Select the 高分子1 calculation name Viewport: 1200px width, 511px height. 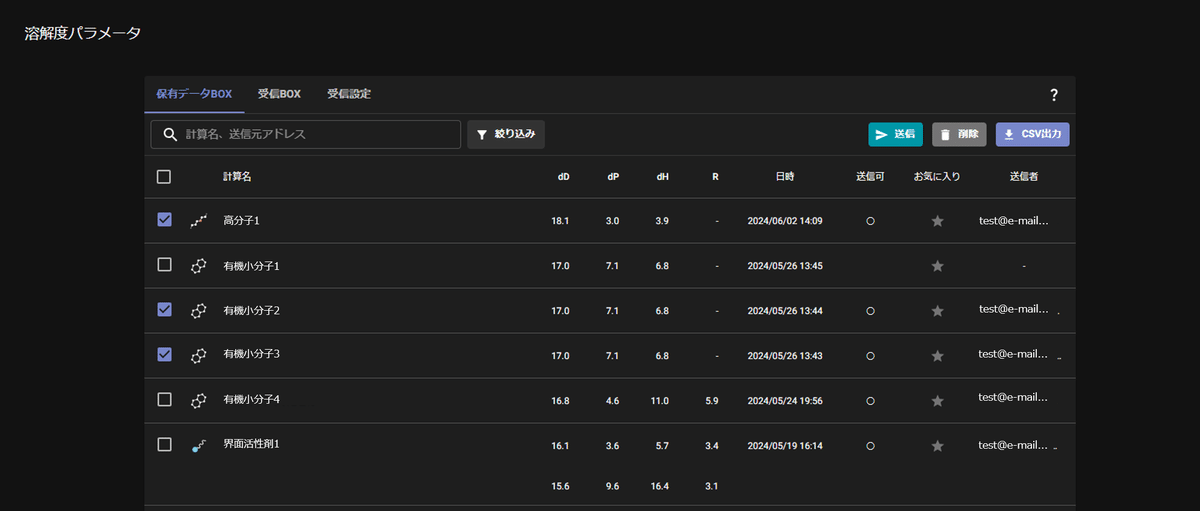click(241, 220)
